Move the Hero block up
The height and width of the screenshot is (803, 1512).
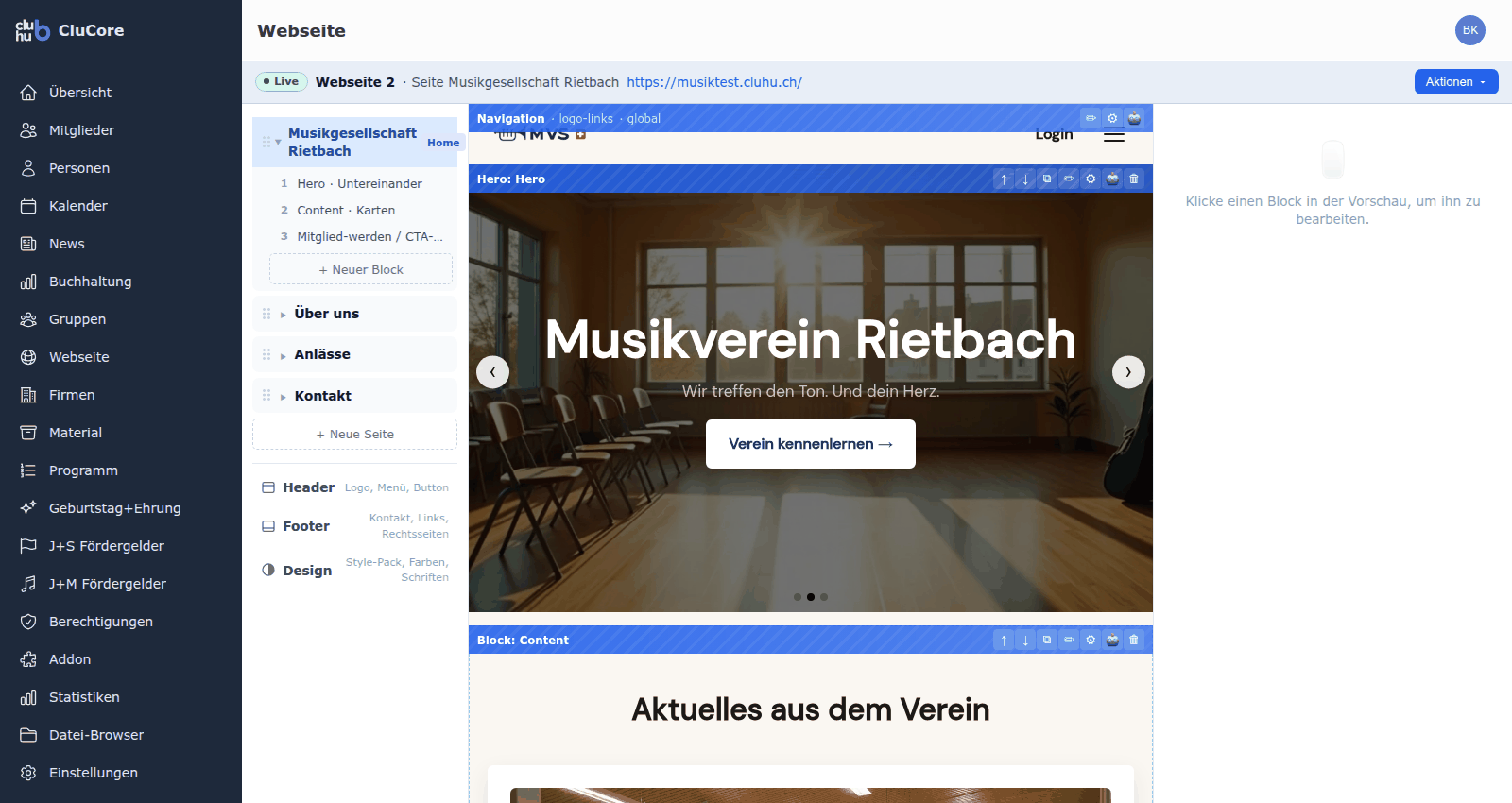click(x=1004, y=179)
